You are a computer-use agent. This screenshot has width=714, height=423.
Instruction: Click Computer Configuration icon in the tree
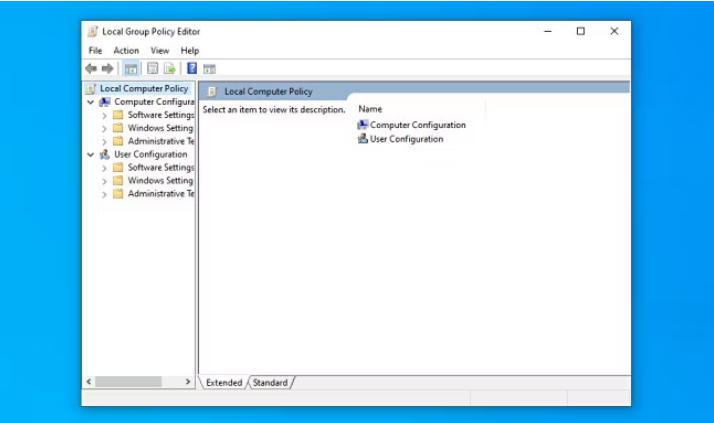[105, 102]
